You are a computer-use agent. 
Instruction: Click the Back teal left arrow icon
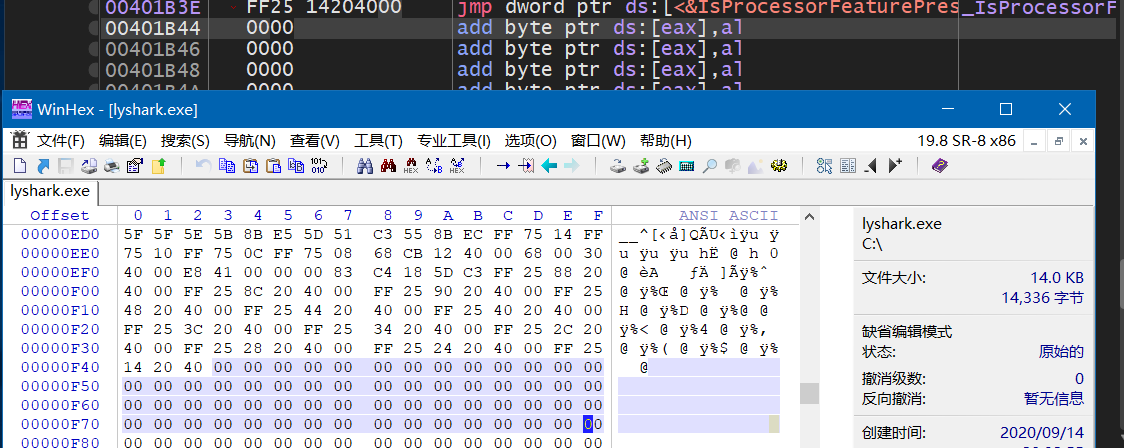click(x=549, y=166)
